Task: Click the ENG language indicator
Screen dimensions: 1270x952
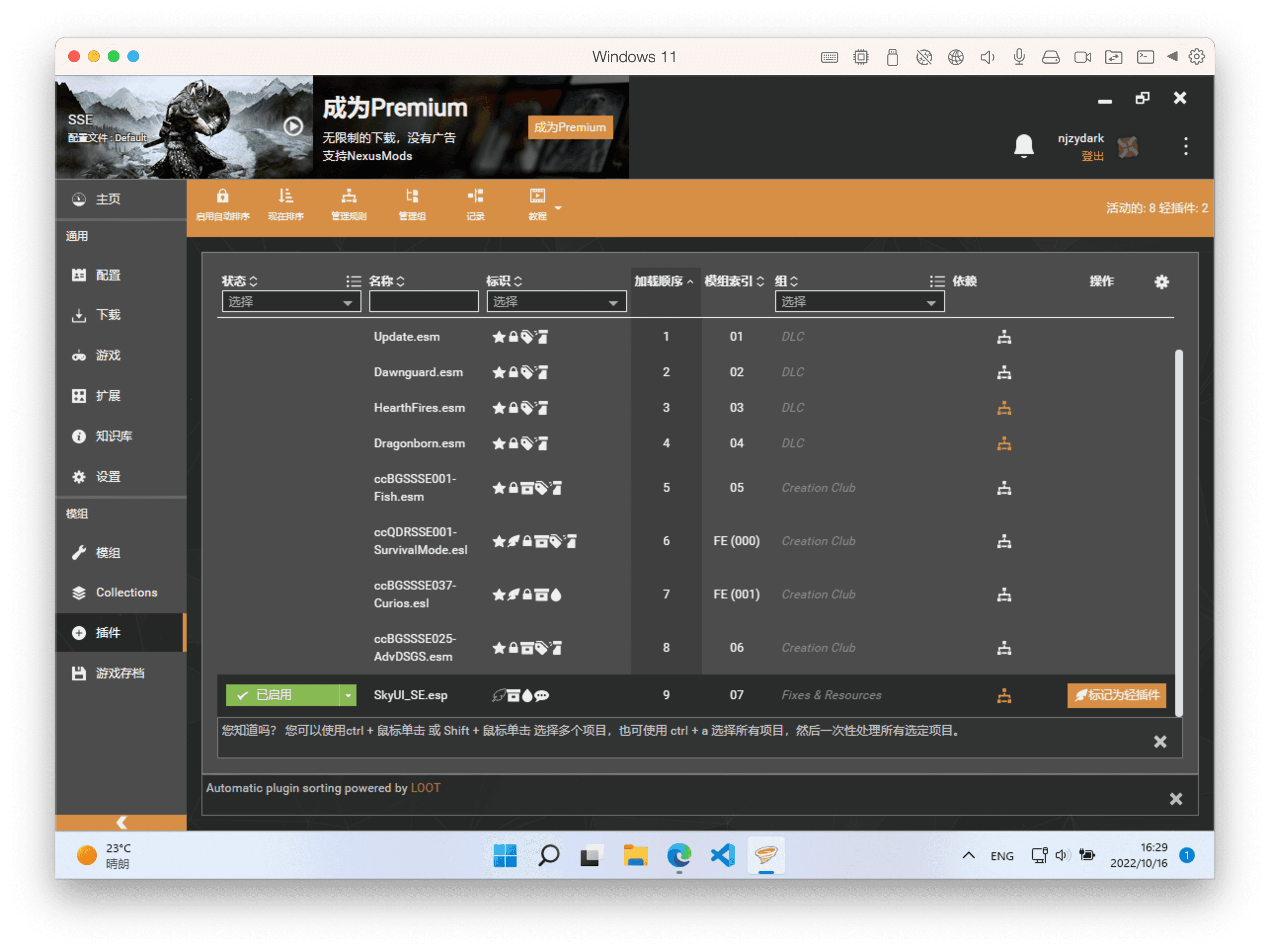Action: (1002, 856)
